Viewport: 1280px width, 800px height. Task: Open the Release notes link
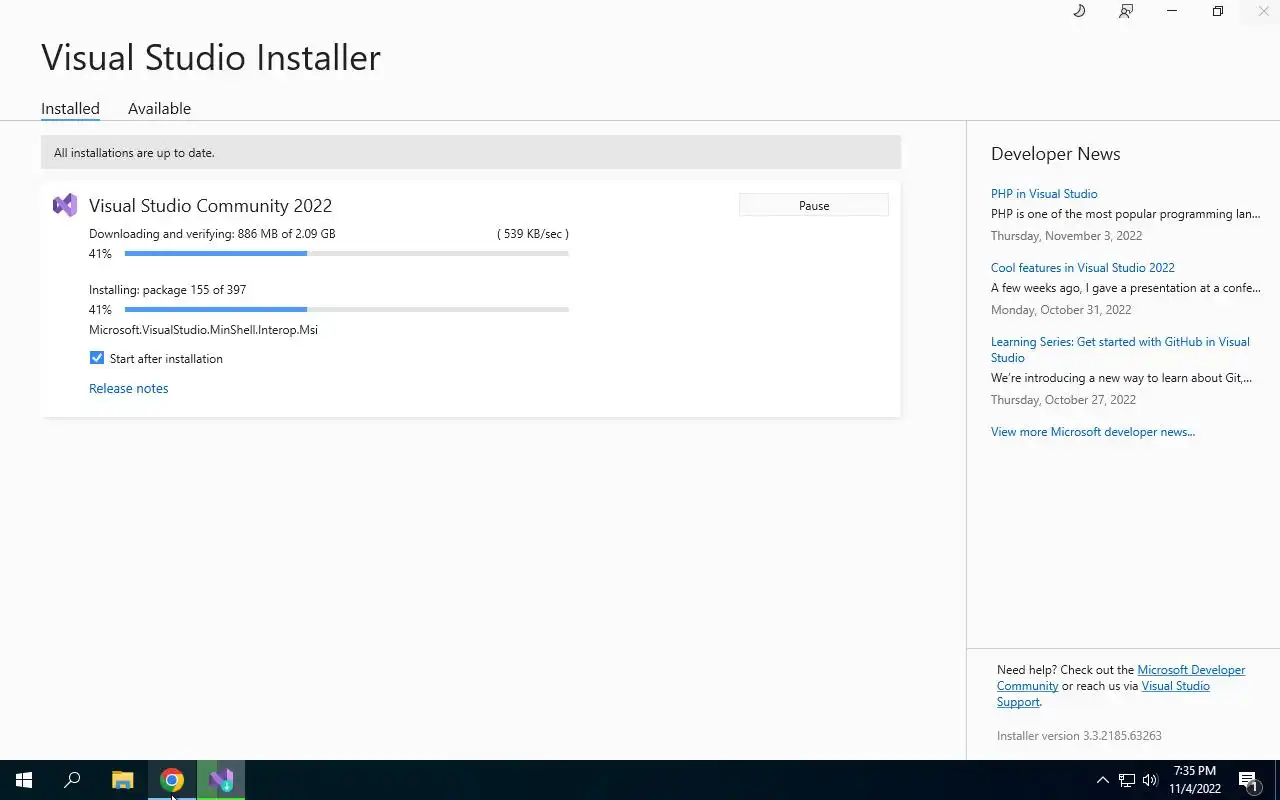(128, 388)
